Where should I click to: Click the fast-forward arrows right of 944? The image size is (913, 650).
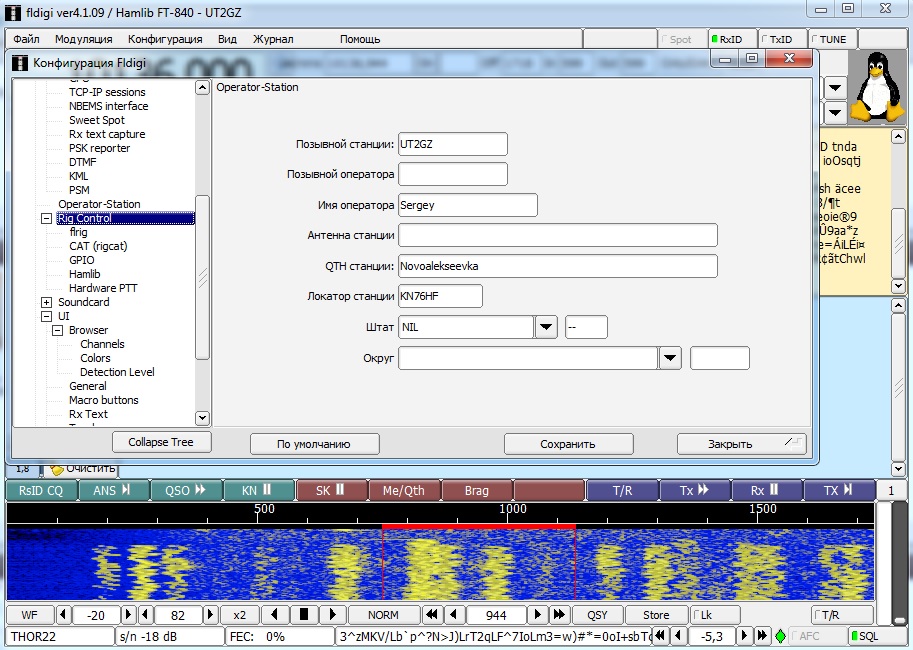point(560,615)
